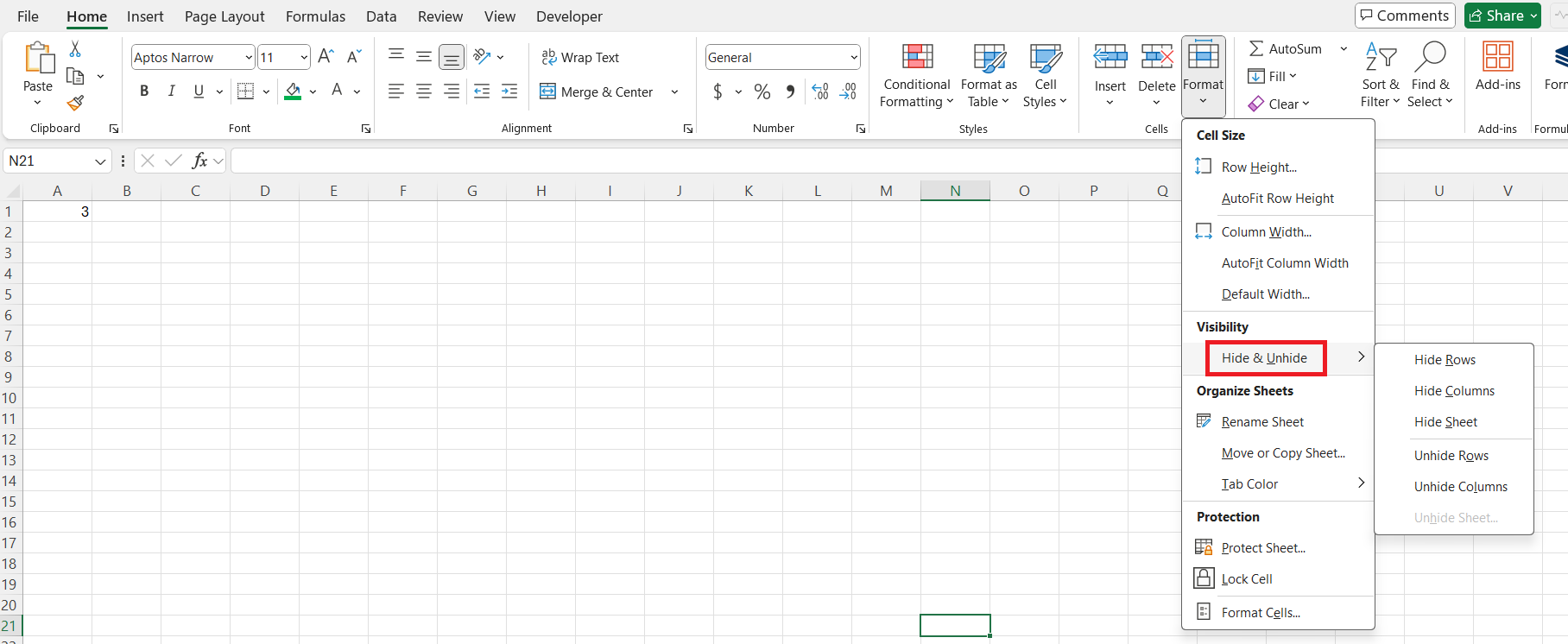Image resolution: width=1568 pixels, height=644 pixels.
Task: Toggle Underline formatting
Action: (x=199, y=91)
